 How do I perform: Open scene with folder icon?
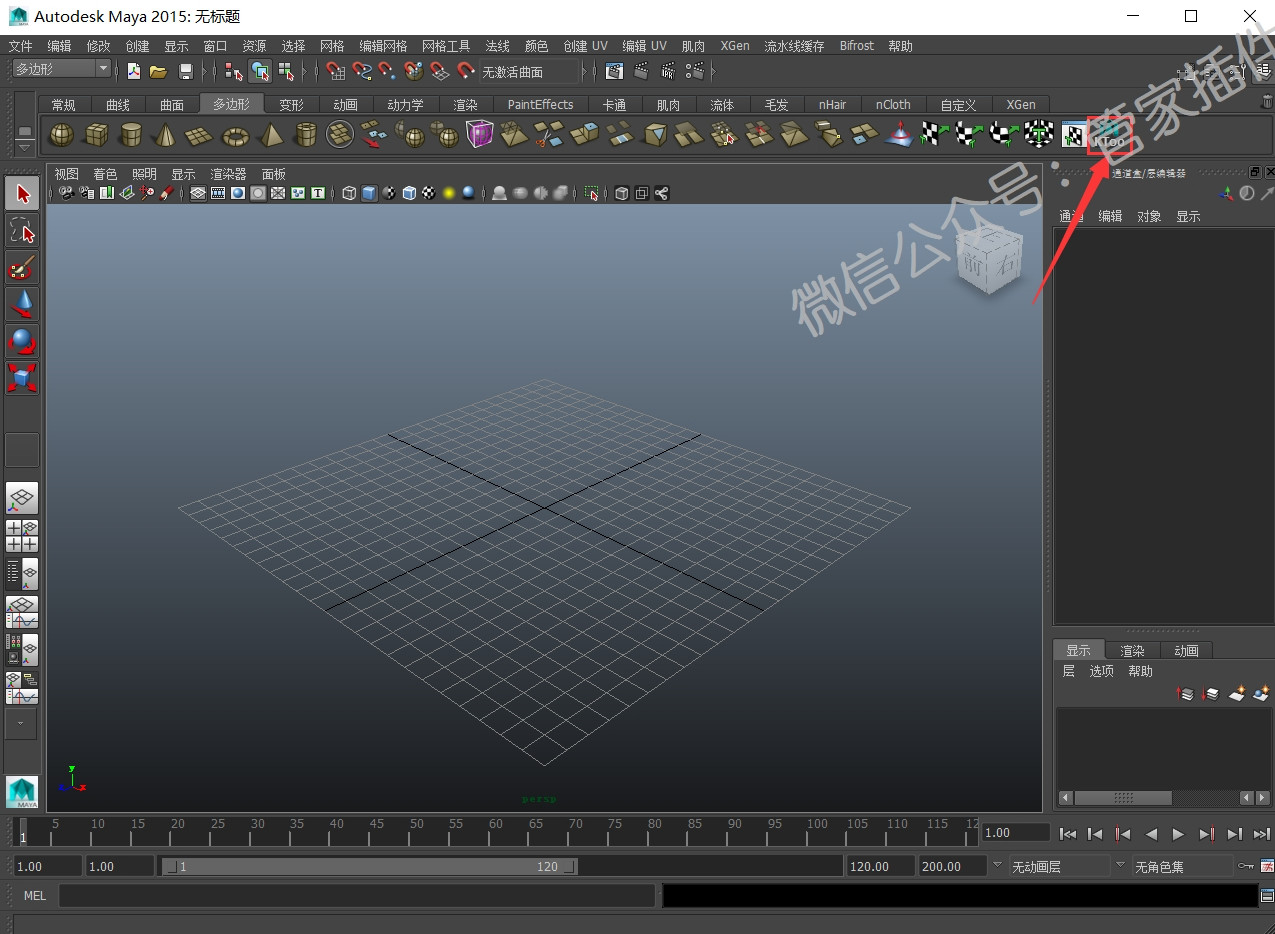click(158, 71)
